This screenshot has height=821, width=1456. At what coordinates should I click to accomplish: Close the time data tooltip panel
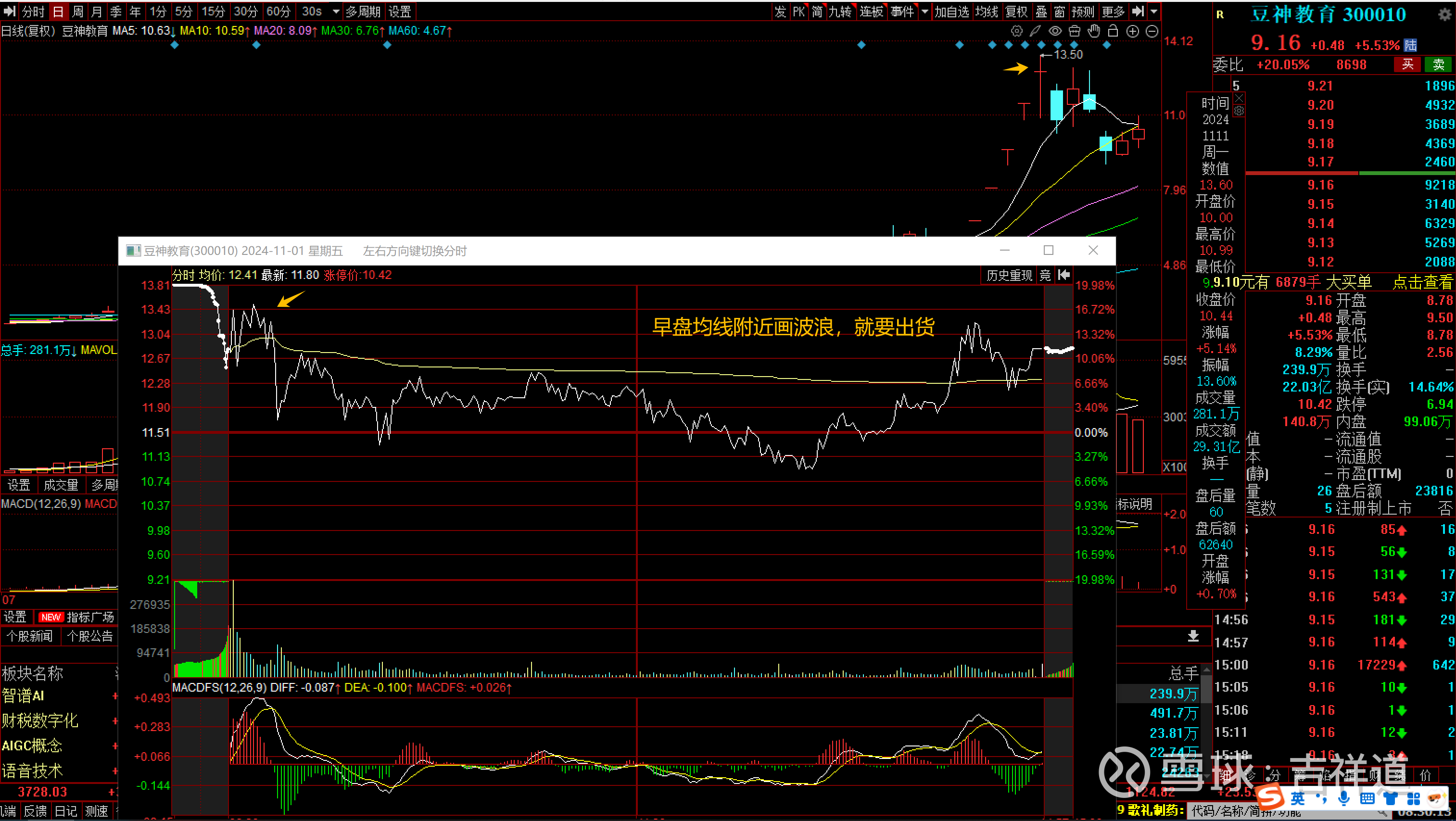tap(1239, 98)
